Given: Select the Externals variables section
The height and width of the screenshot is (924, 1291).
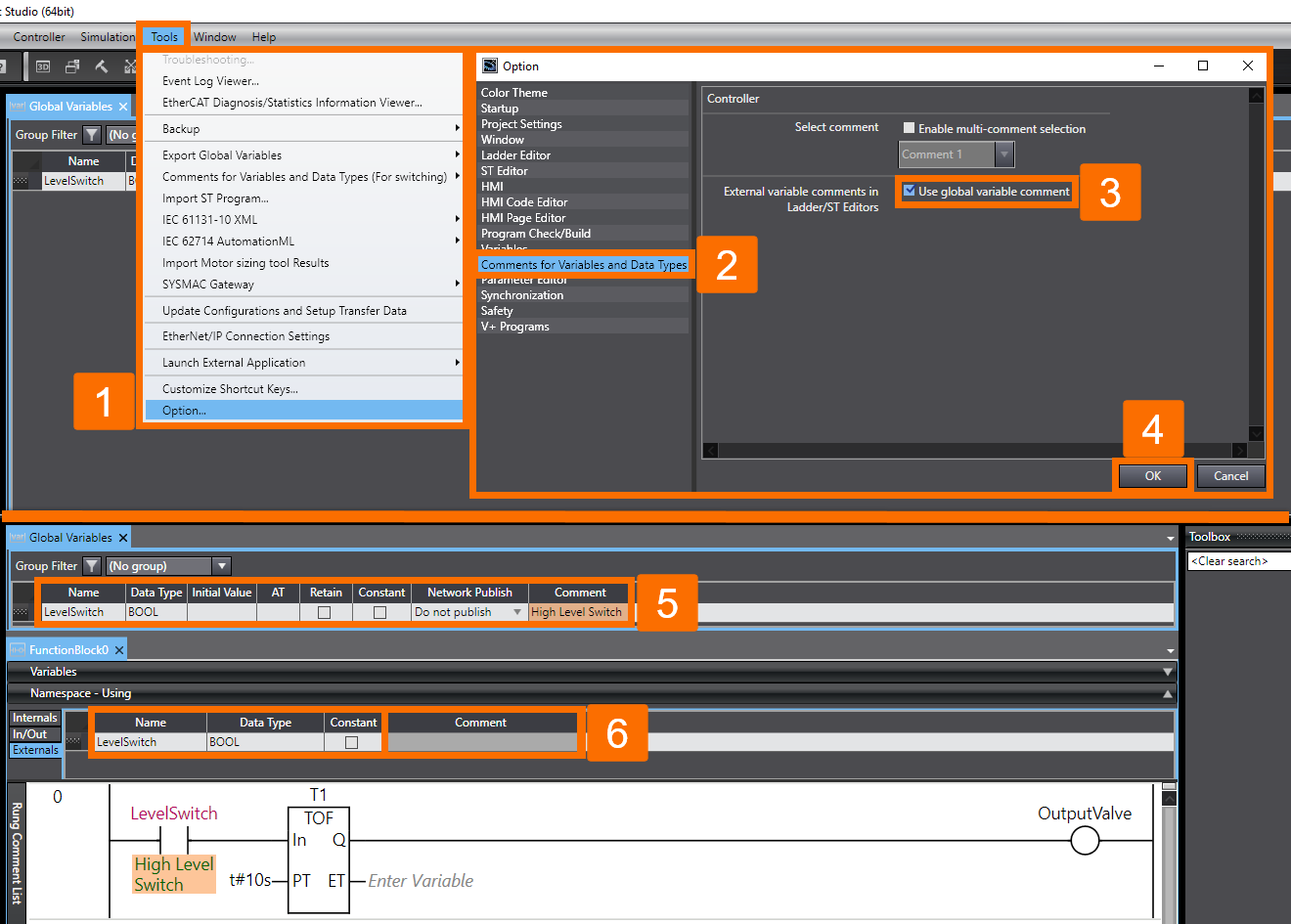Looking at the screenshot, I should pyautogui.click(x=35, y=750).
